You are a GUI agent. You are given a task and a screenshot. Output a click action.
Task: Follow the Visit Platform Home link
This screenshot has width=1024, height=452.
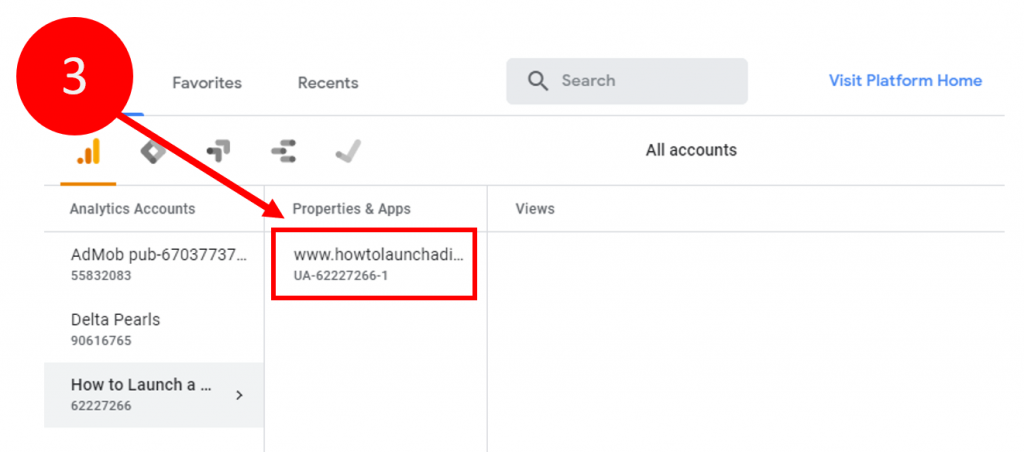(905, 80)
